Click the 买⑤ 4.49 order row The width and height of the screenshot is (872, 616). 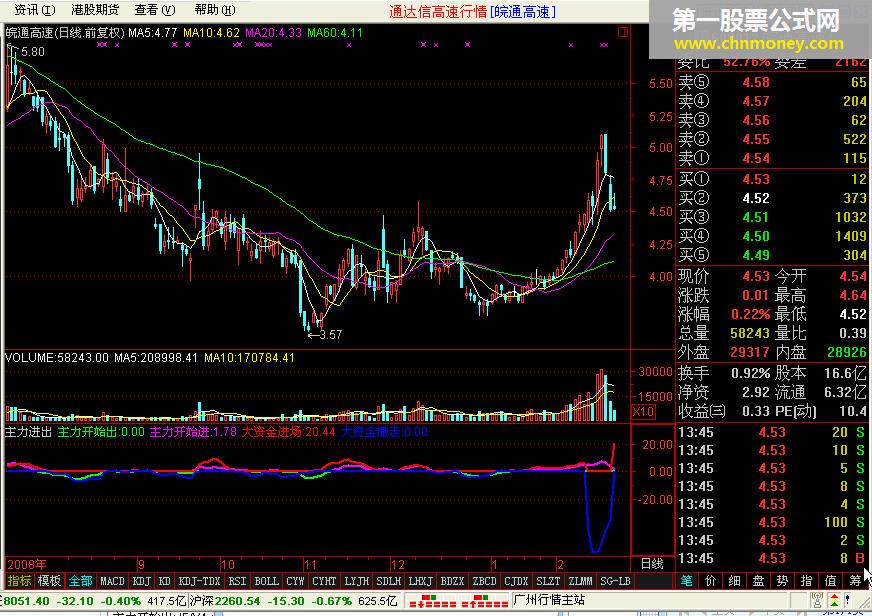(x=772, y=255)
